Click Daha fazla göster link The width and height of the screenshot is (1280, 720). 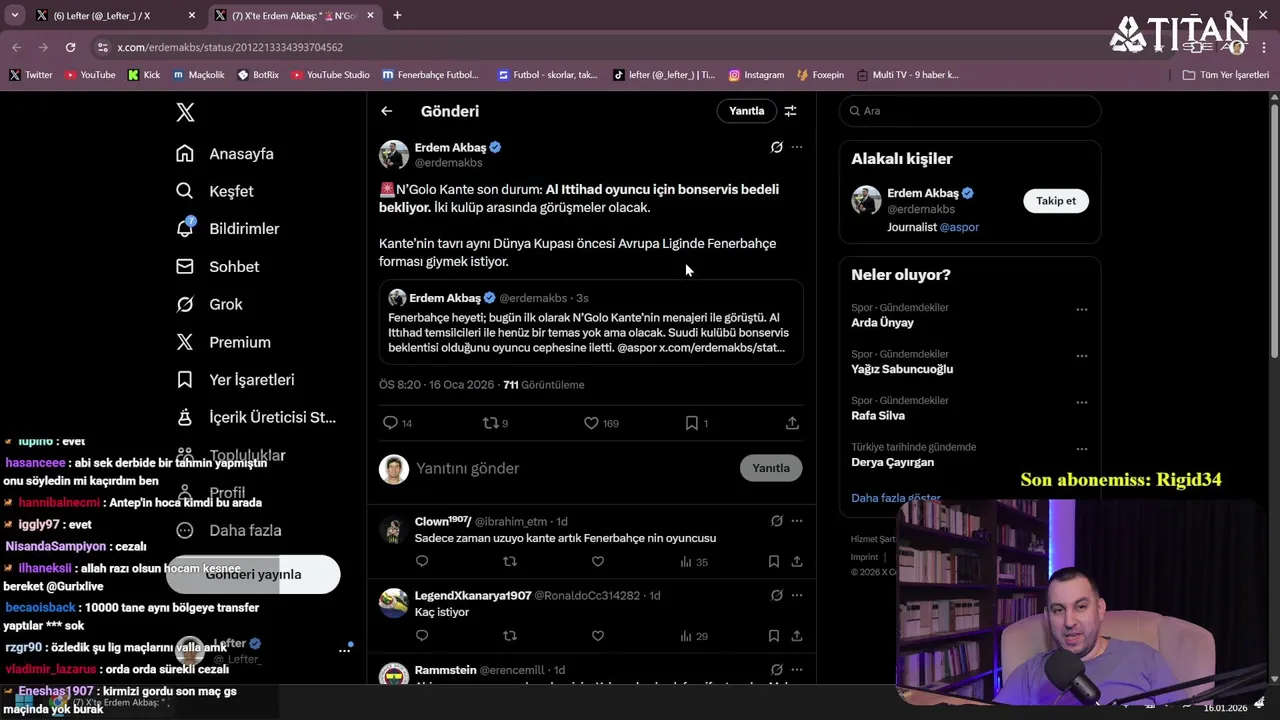pos(896,498)
